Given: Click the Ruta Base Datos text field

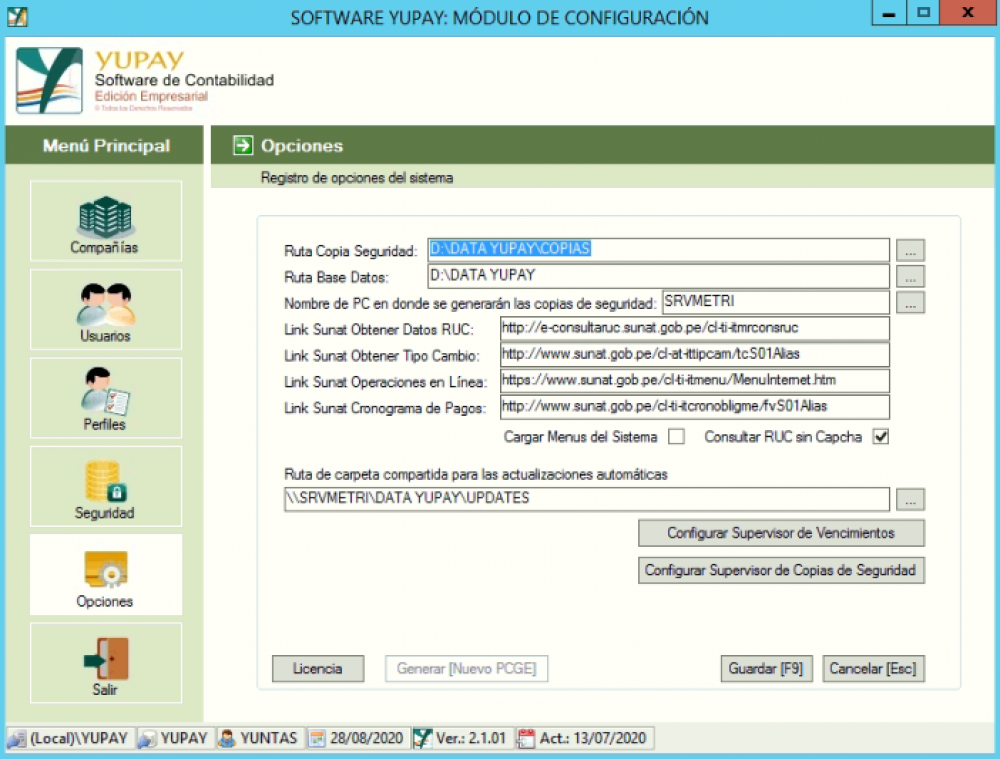Looking at the screenshot, I should (658, 276).
